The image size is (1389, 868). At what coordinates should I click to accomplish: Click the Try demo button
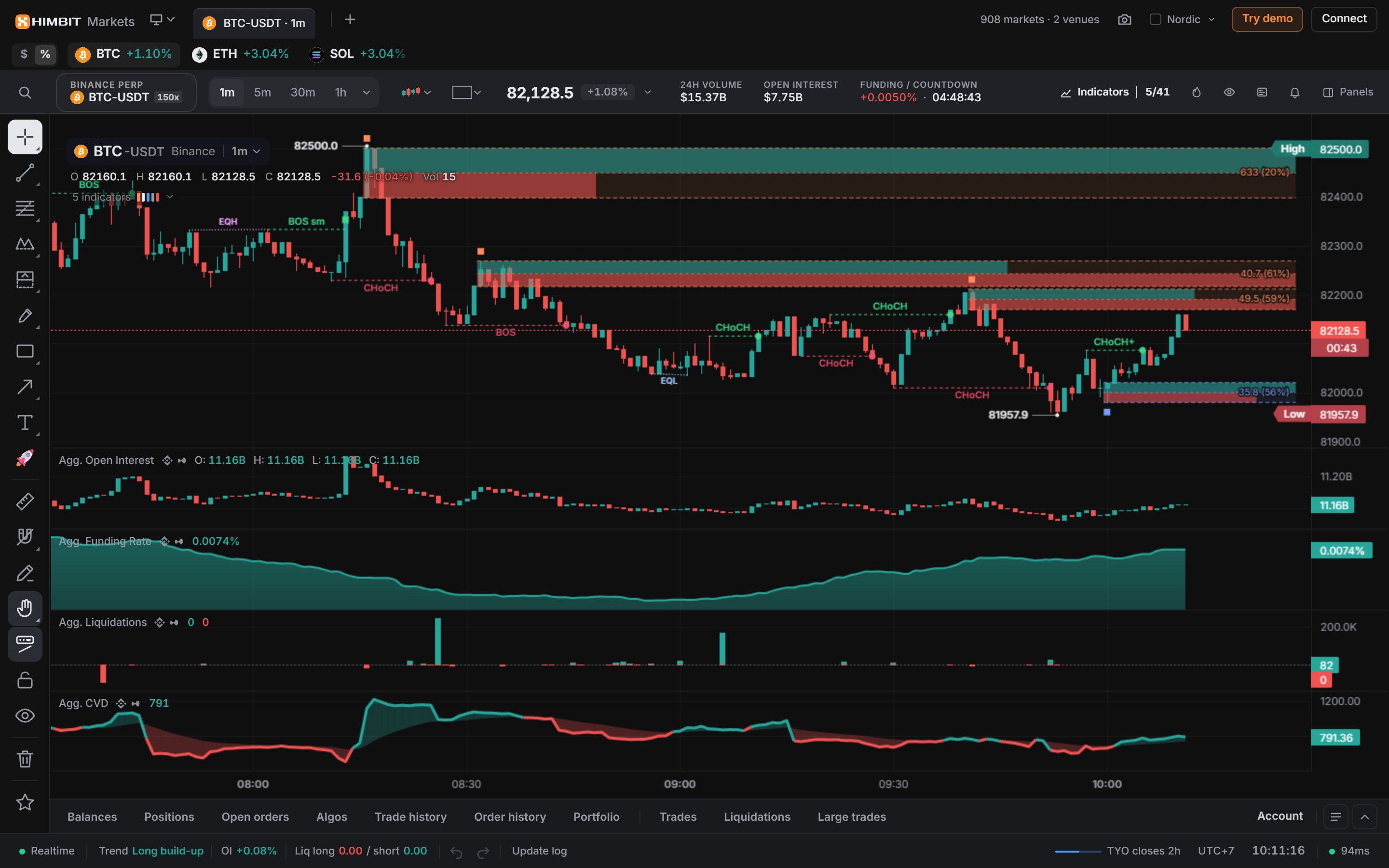pos(1267,19)
